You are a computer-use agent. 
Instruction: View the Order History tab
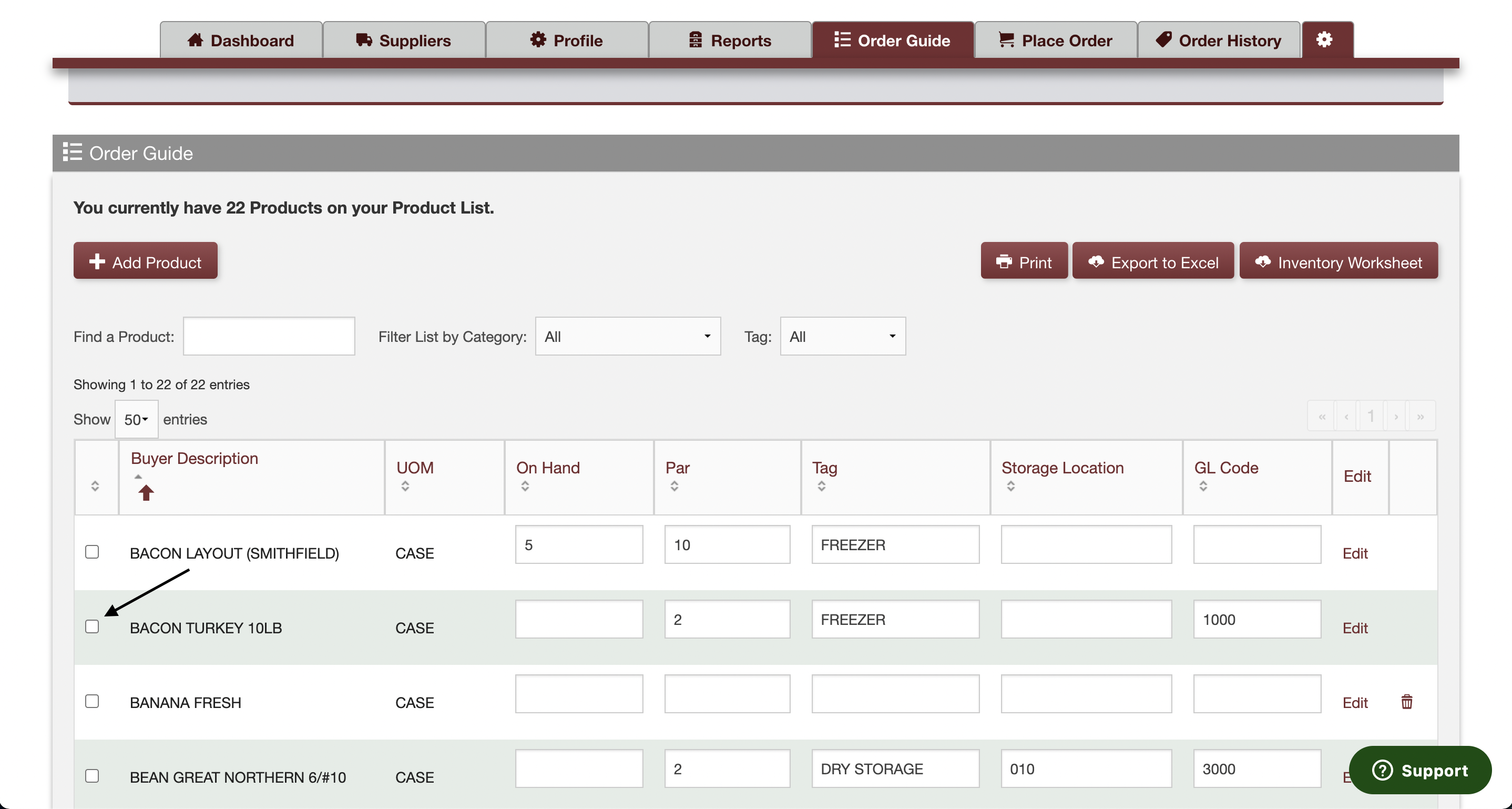pyautogui.click(x=1219, y=40)
